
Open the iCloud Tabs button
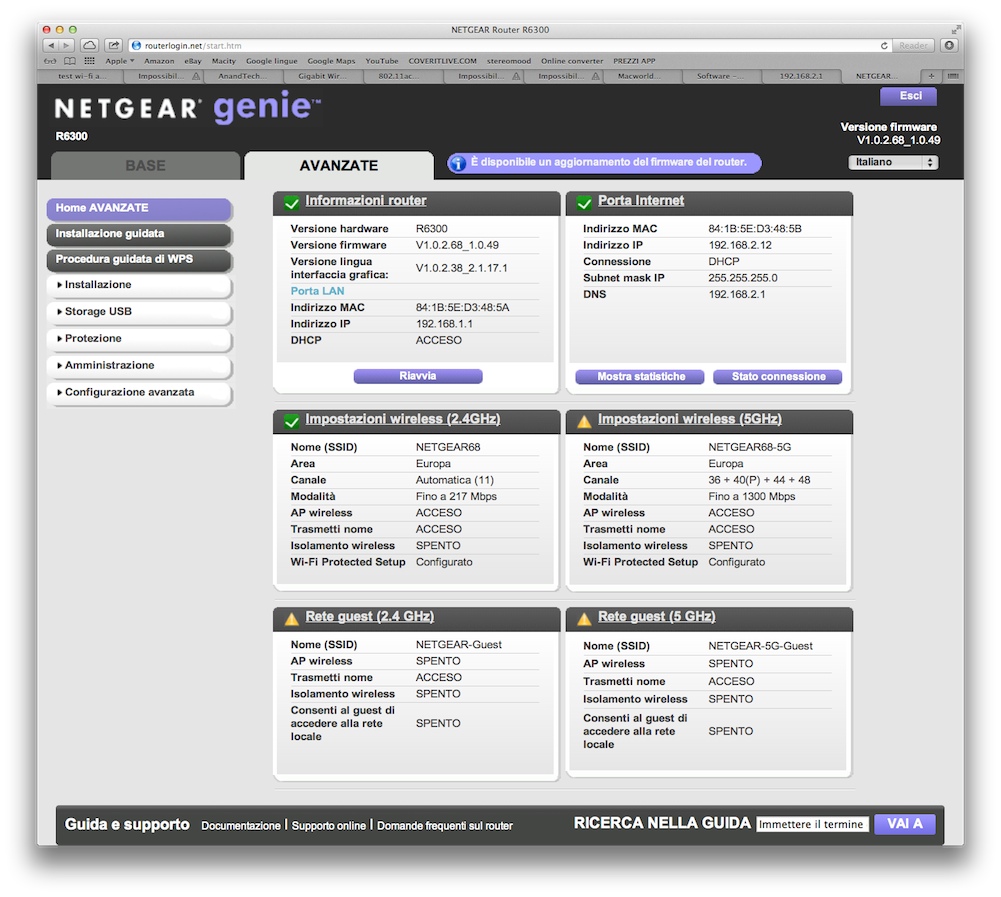click(x=90, y=45)
